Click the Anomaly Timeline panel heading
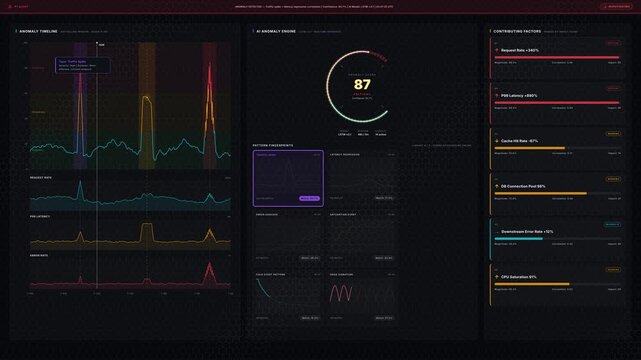Viewport: 641px width, 360px height. point(38,31)
